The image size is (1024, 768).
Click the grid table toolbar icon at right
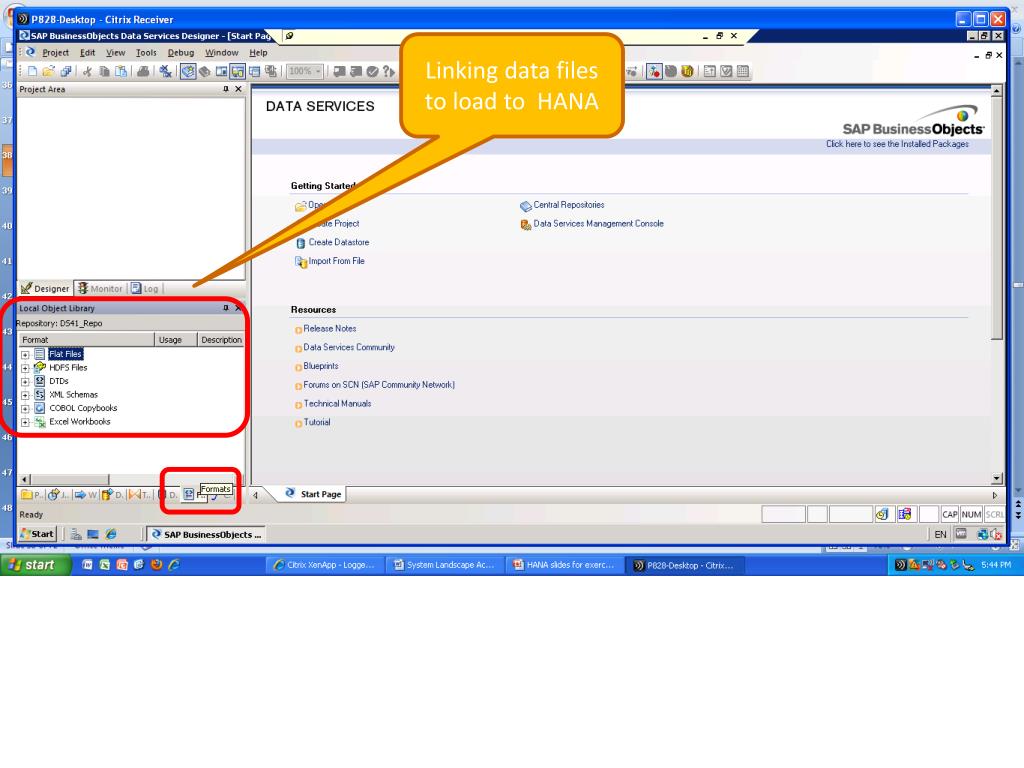(x=743, y=71)
